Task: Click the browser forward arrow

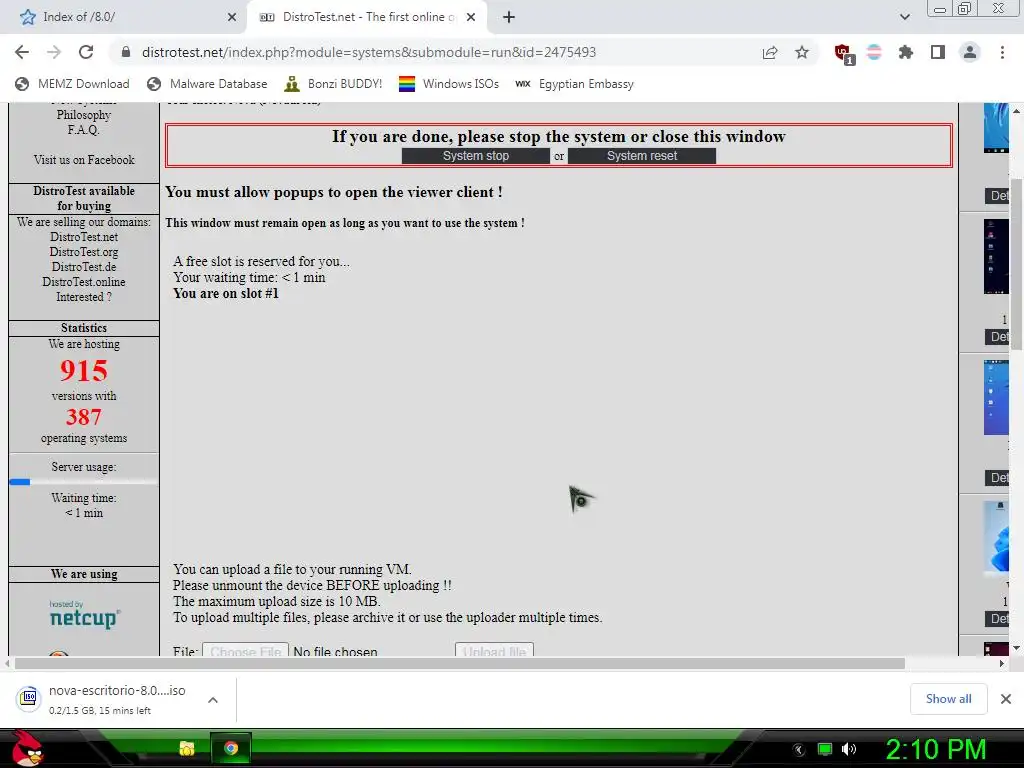Action: coord(54,52)
